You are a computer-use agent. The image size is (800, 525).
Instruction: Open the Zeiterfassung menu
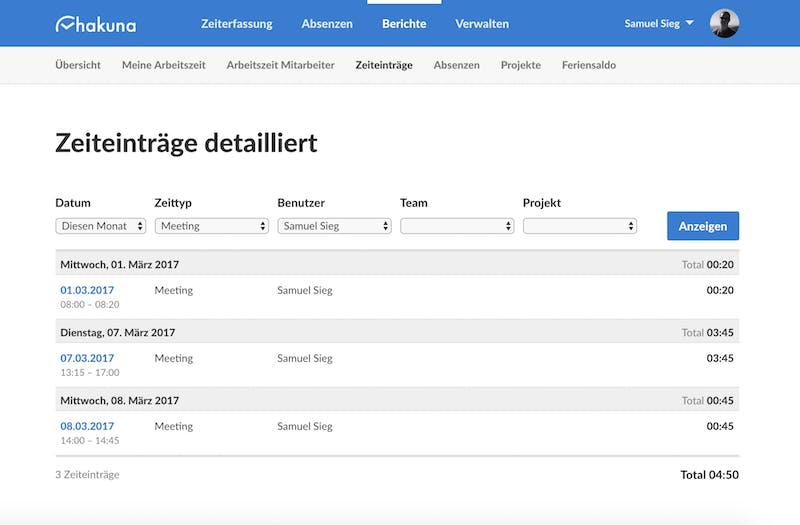237,24
